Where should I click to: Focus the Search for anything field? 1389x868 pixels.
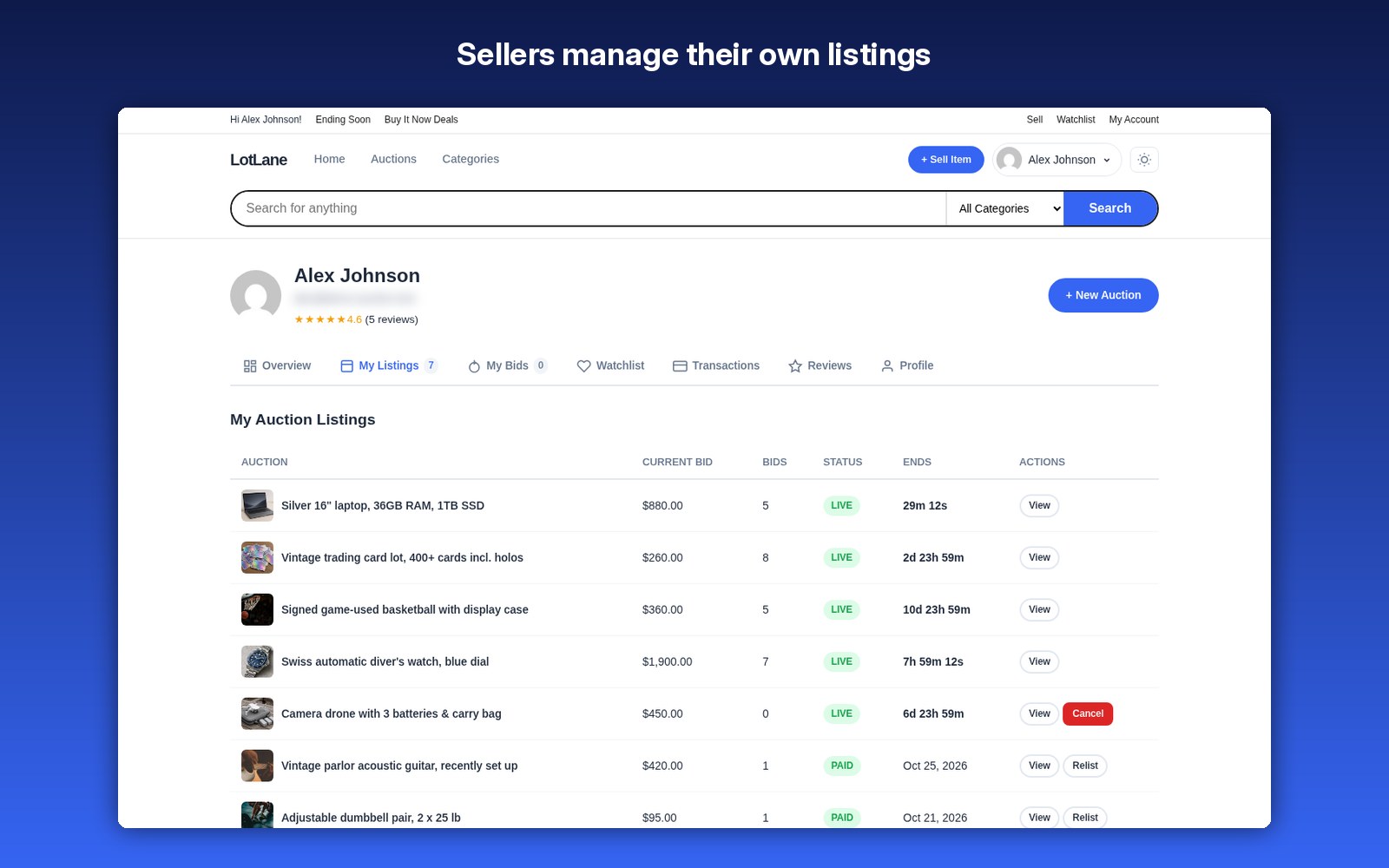[588, 208]
